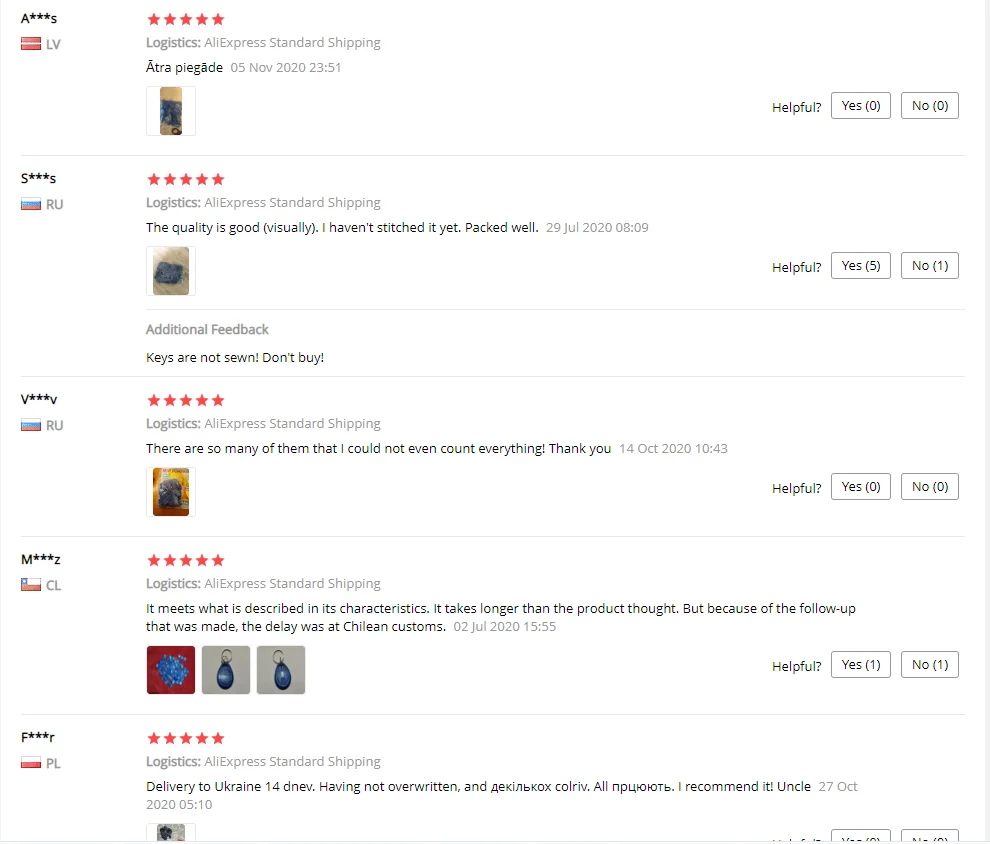
Task: Click F***r review photo thumbnail
Action: point(170,833)
